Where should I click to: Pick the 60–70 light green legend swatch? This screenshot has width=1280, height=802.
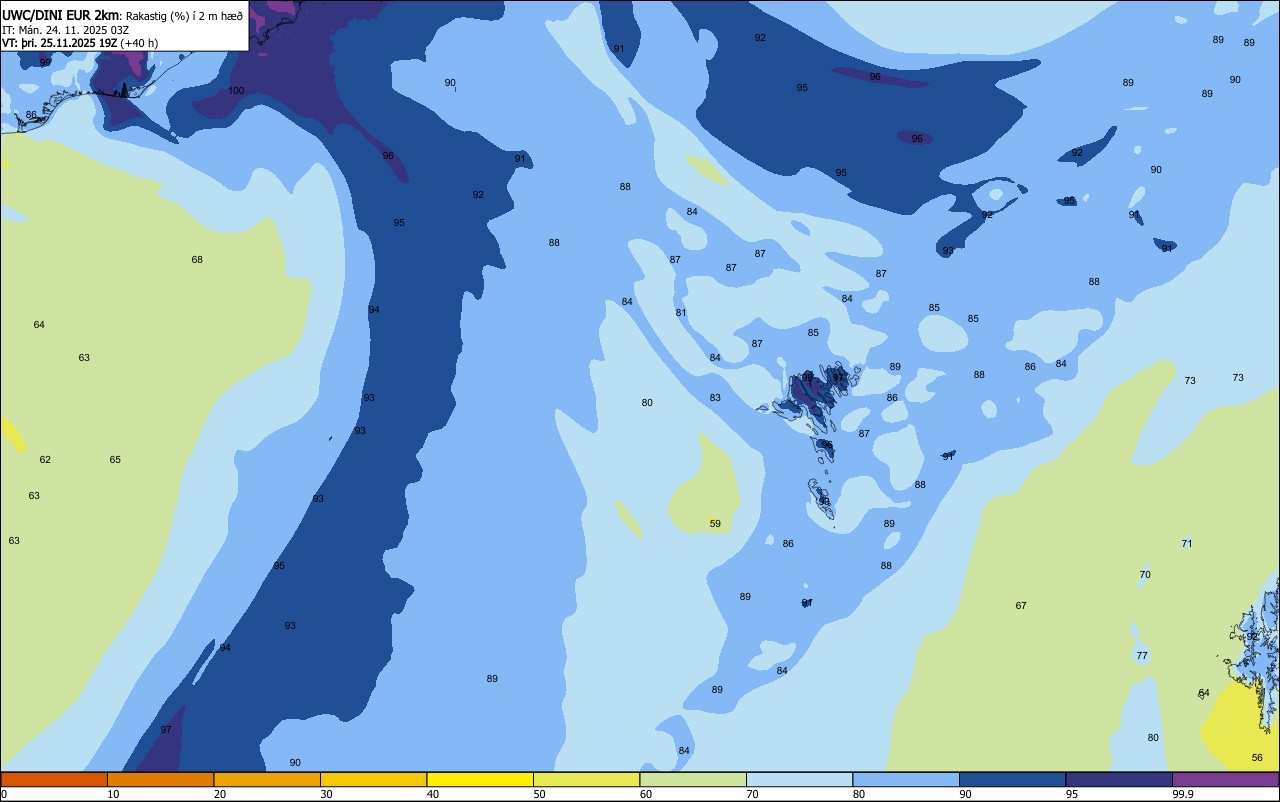coord(693,779)
